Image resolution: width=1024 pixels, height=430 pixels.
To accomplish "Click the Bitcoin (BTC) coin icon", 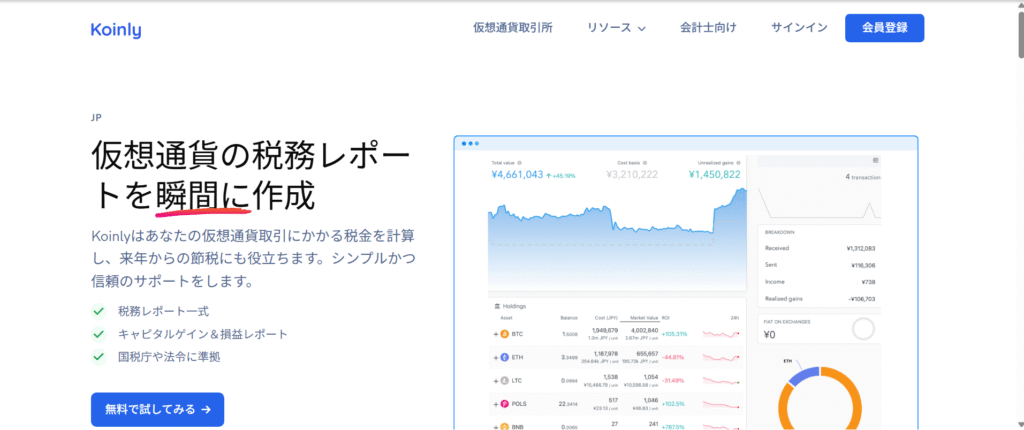I will pyautogui.click(x=505, y=333).
